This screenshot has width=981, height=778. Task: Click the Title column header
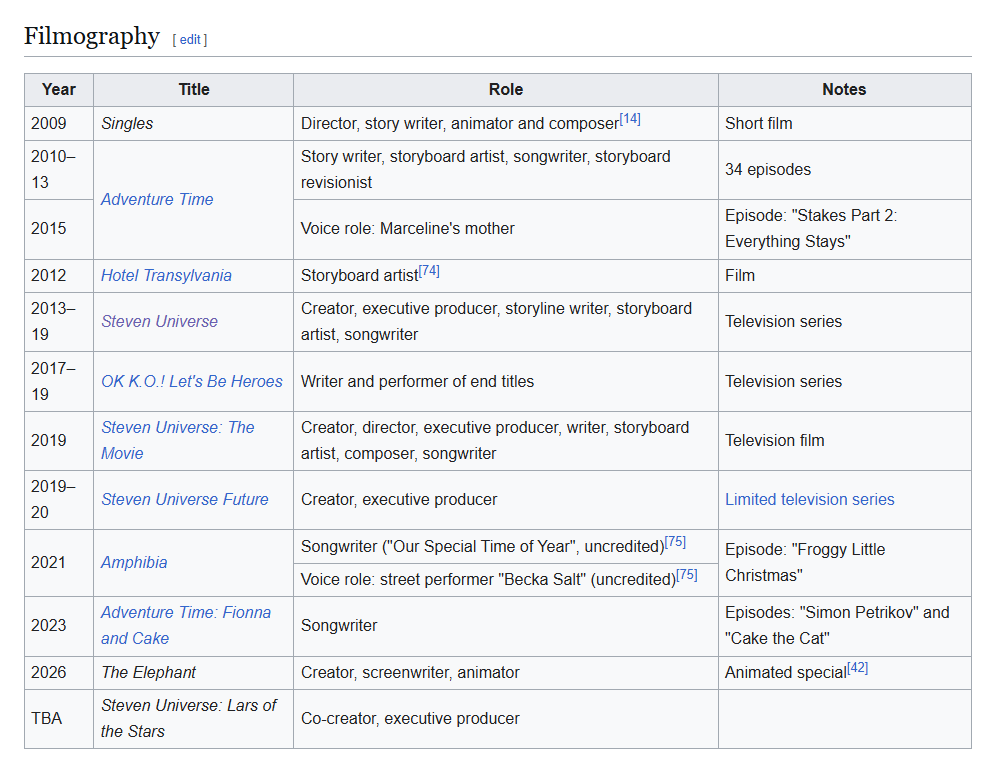194,89
